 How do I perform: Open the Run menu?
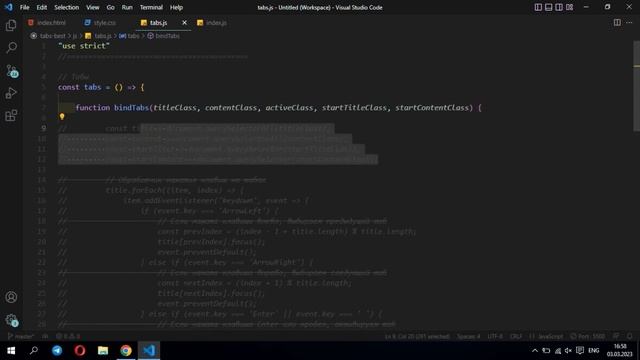tap(127, 7)
